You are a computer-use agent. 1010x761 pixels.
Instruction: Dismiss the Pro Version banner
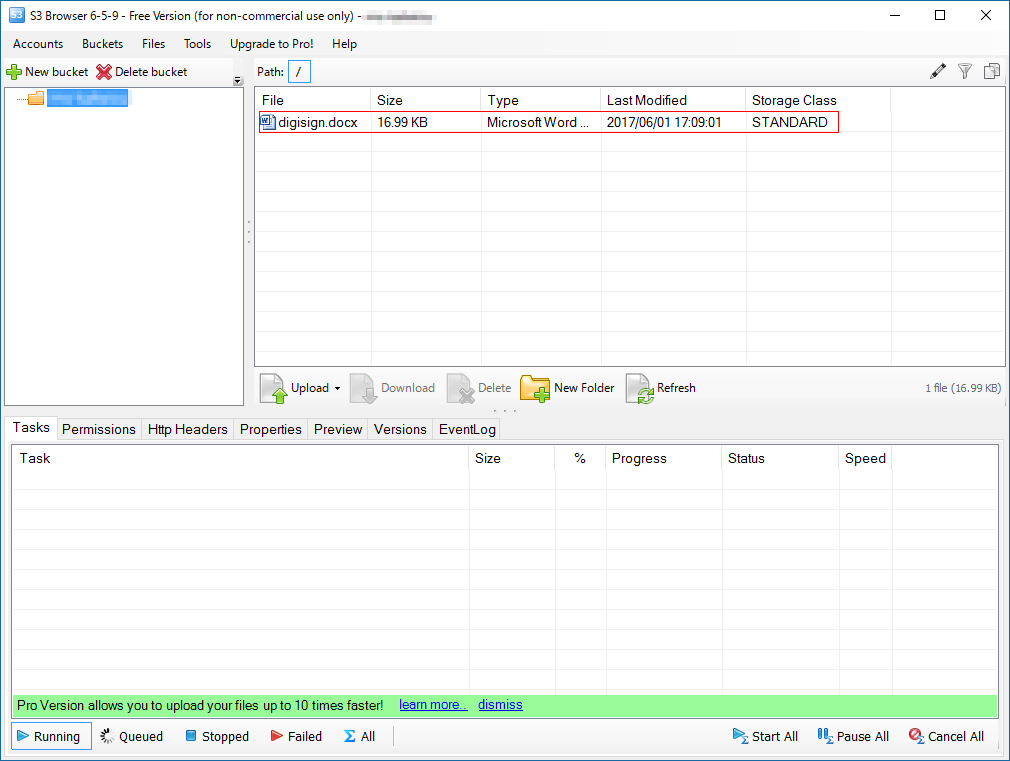pos(500,705)
